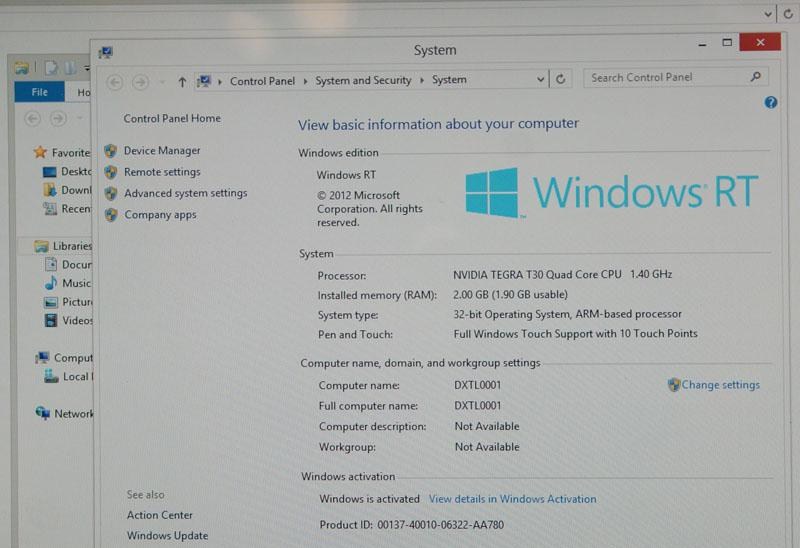Viewport: 800px width, 548px height.
Task: Select System and Security breadcrumb
Action: click(363, 81)
